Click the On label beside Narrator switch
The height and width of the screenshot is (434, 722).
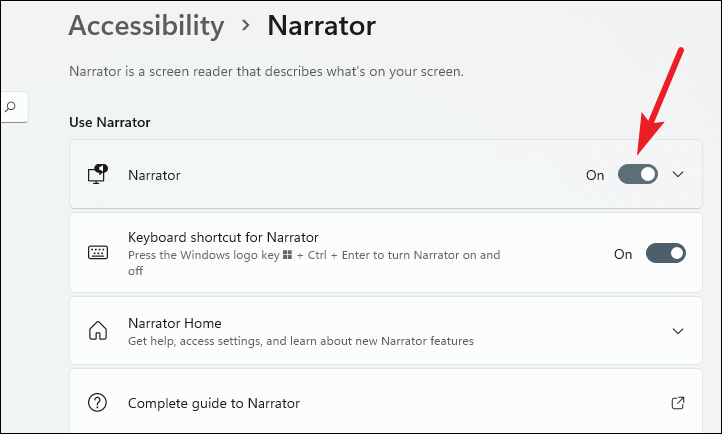pos(595,175)
